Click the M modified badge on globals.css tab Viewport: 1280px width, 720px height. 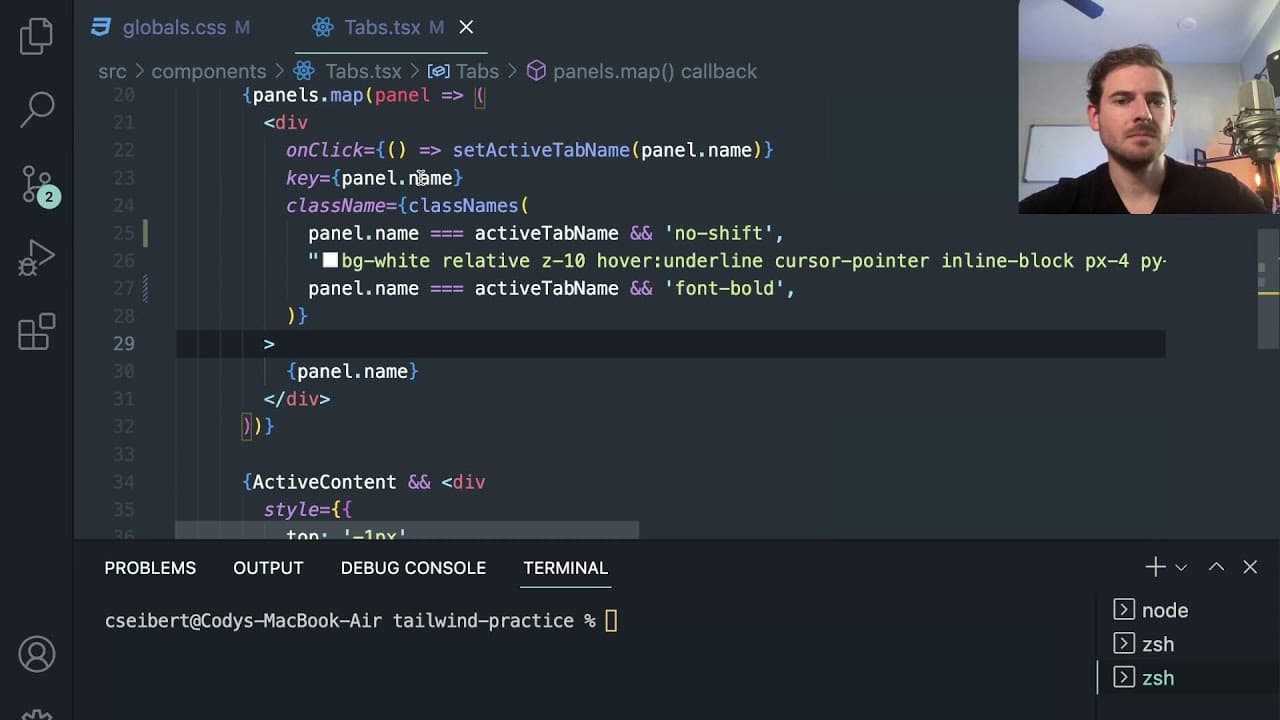pos(242,27)
